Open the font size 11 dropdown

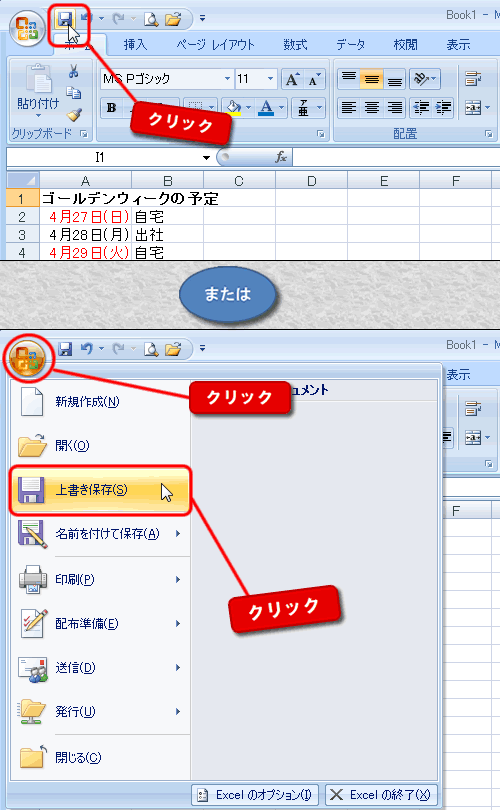270,79
